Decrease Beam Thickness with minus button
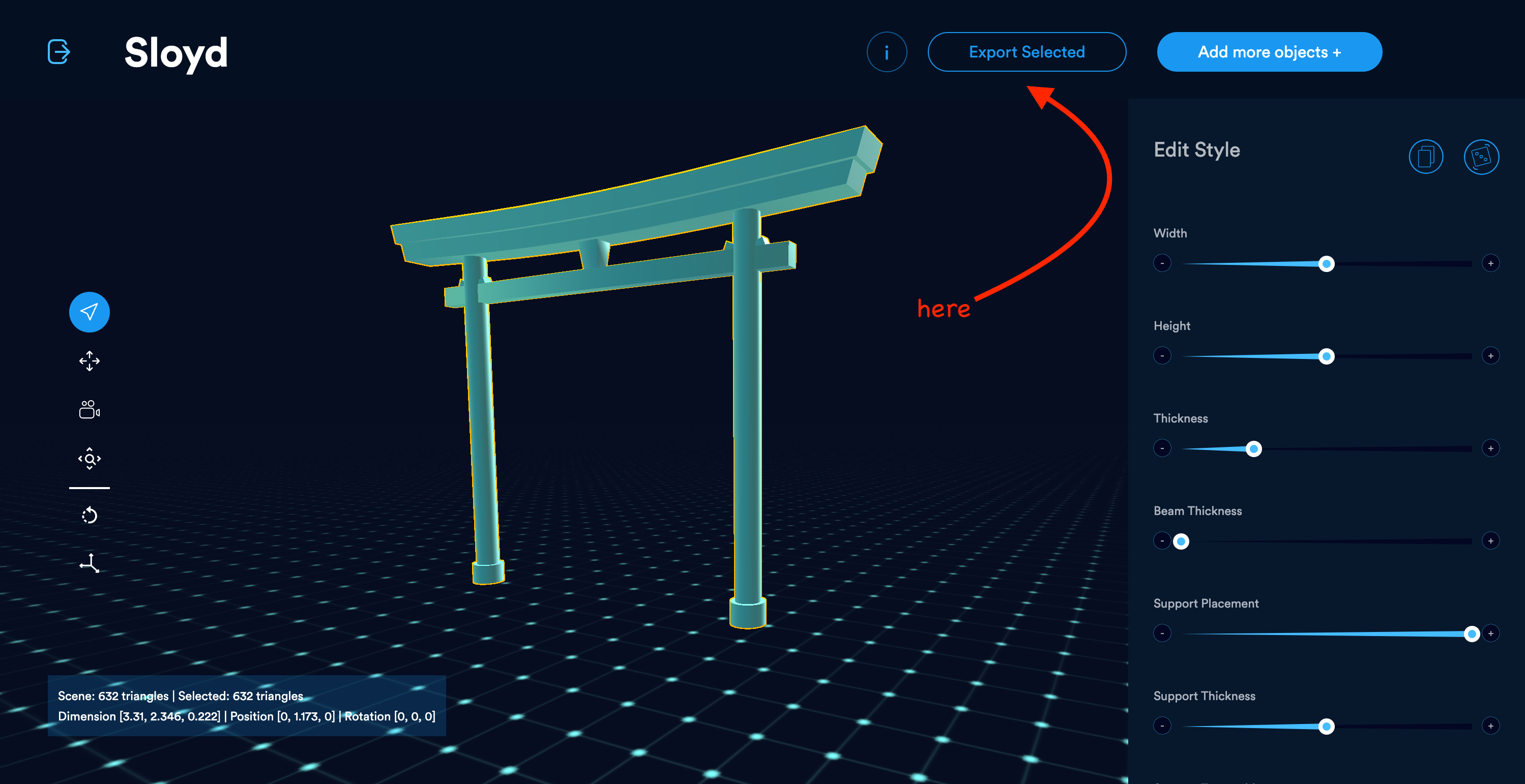This screenshot has width=1525, height=784. (x=1162, y=541)
